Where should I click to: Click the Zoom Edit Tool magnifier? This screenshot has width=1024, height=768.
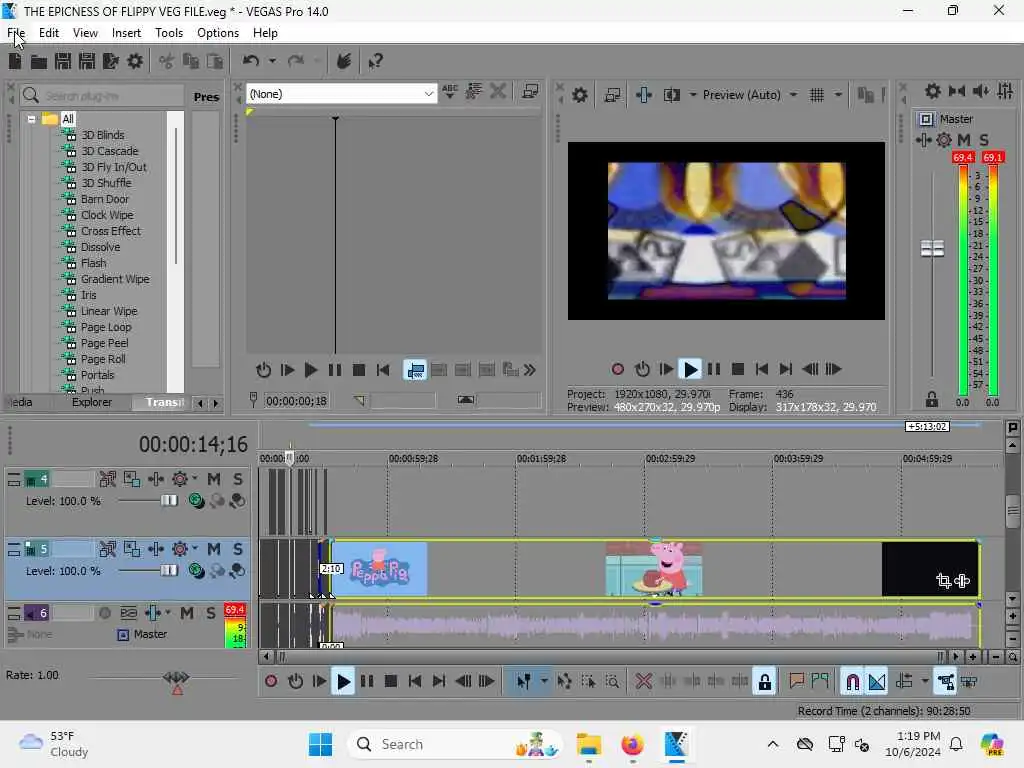point(612,682)
